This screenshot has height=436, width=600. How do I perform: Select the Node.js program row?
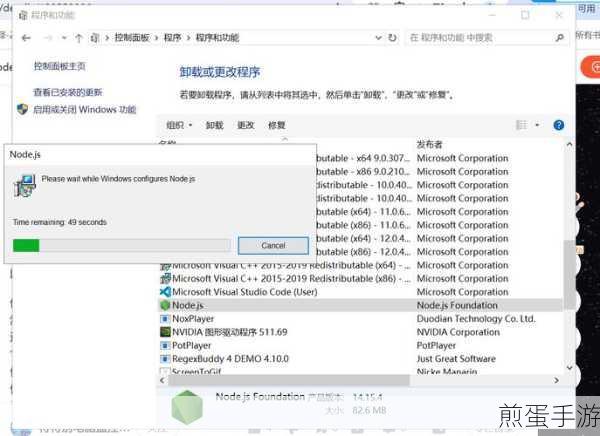(x=360, y=305)
